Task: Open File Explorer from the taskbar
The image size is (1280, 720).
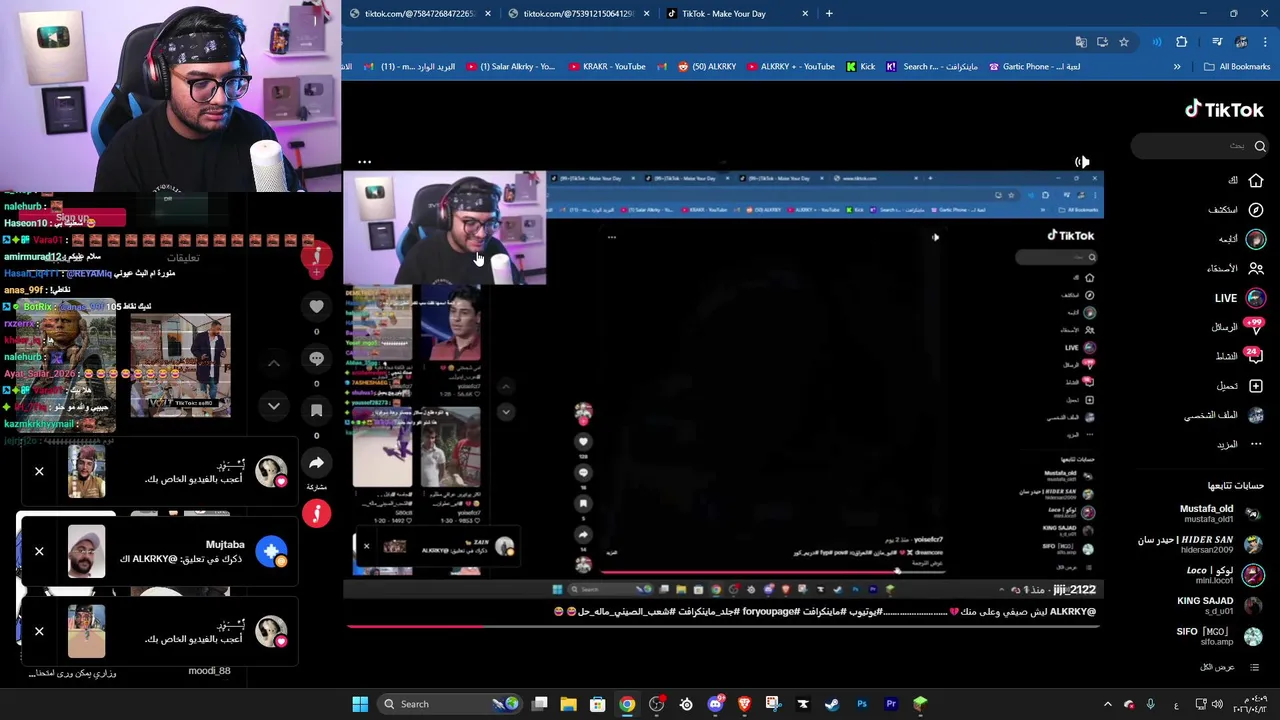Action: 568,704
